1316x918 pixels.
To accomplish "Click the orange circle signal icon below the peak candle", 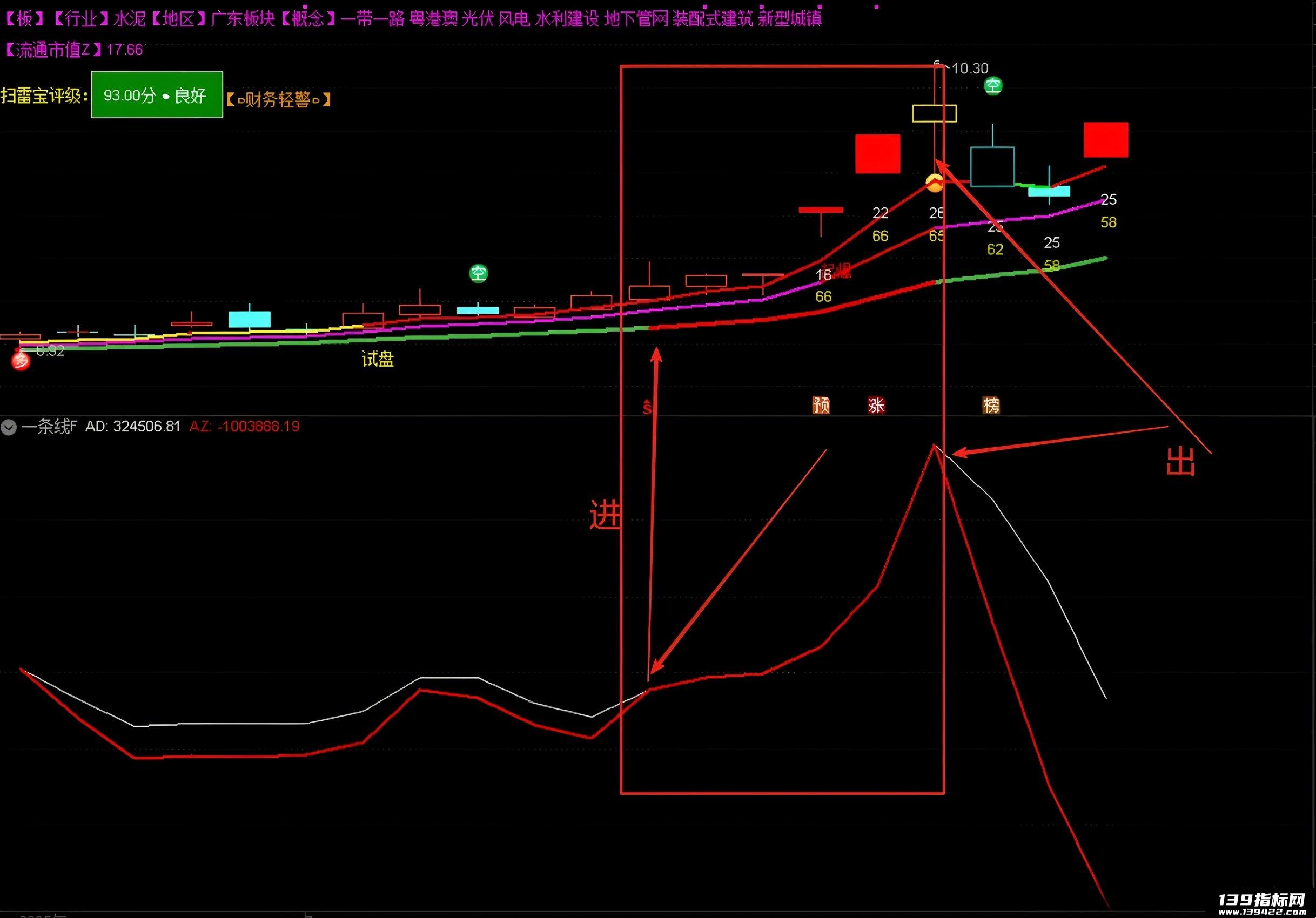I will (934, 184).
